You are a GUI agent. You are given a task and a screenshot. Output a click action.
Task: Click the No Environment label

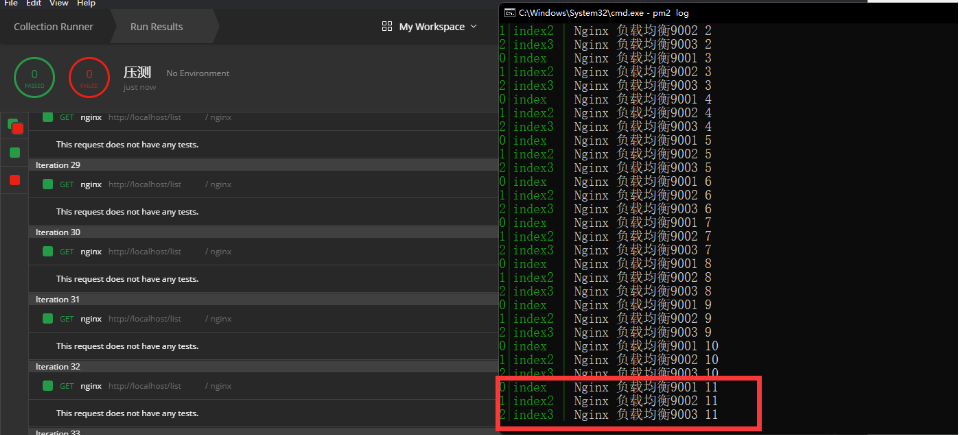coord(197,74)
